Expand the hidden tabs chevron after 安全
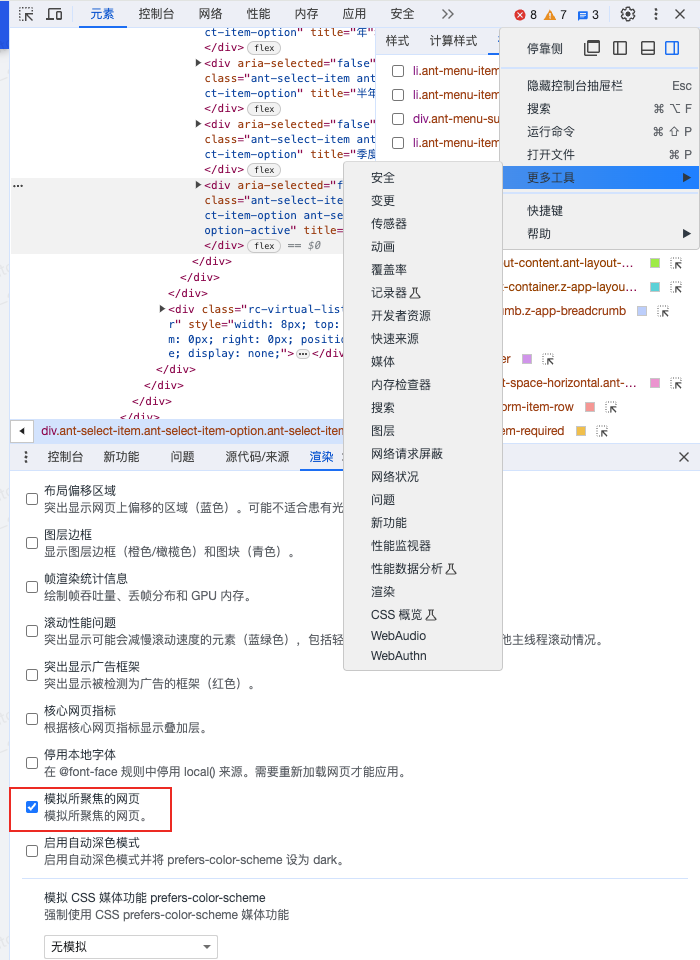Screen dimensions: 700x960 tap(447, 14)
